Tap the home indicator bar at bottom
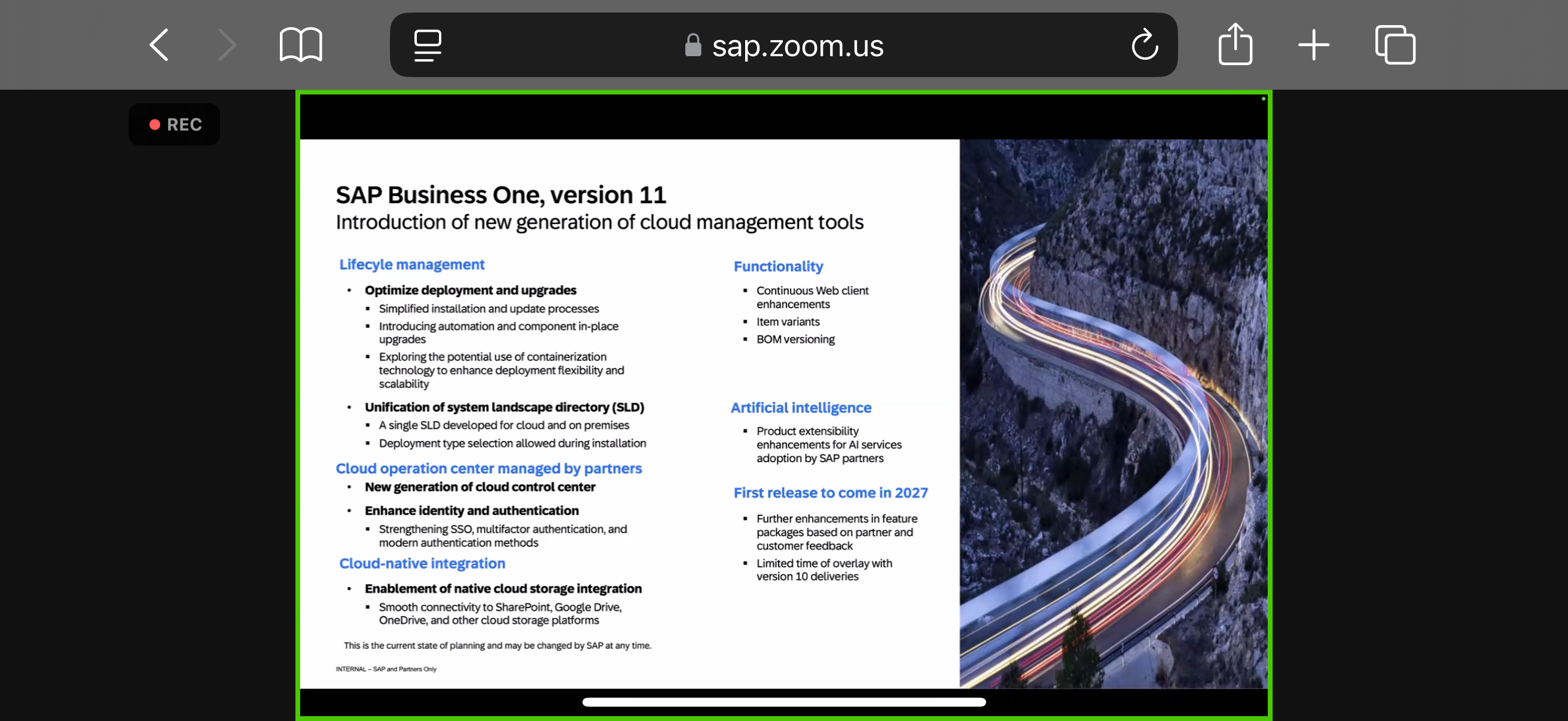The height and width of the screenshot is (721, 1568). click(x=783, y=702)
